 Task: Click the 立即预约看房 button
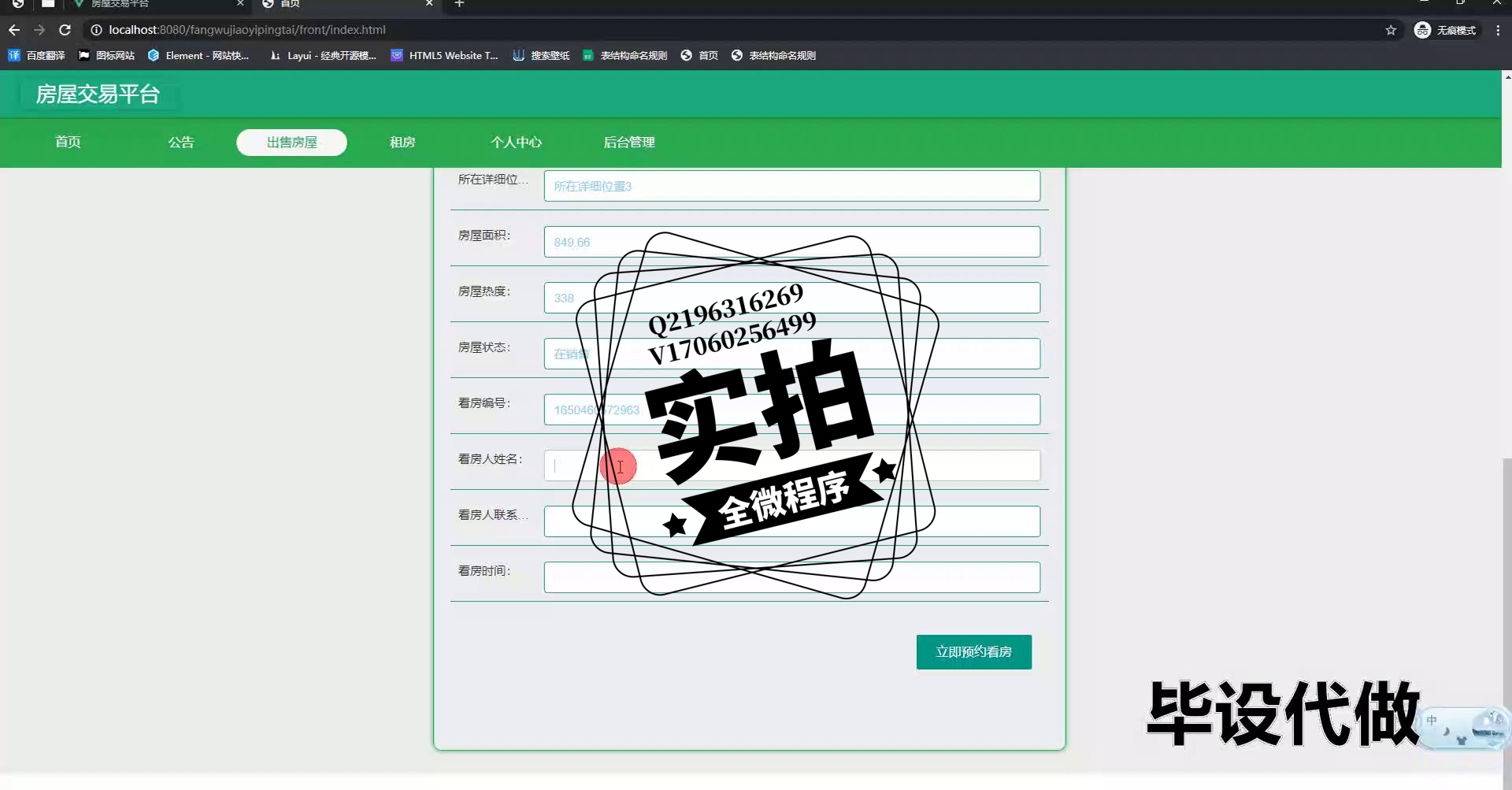click(x=973, y=652)
